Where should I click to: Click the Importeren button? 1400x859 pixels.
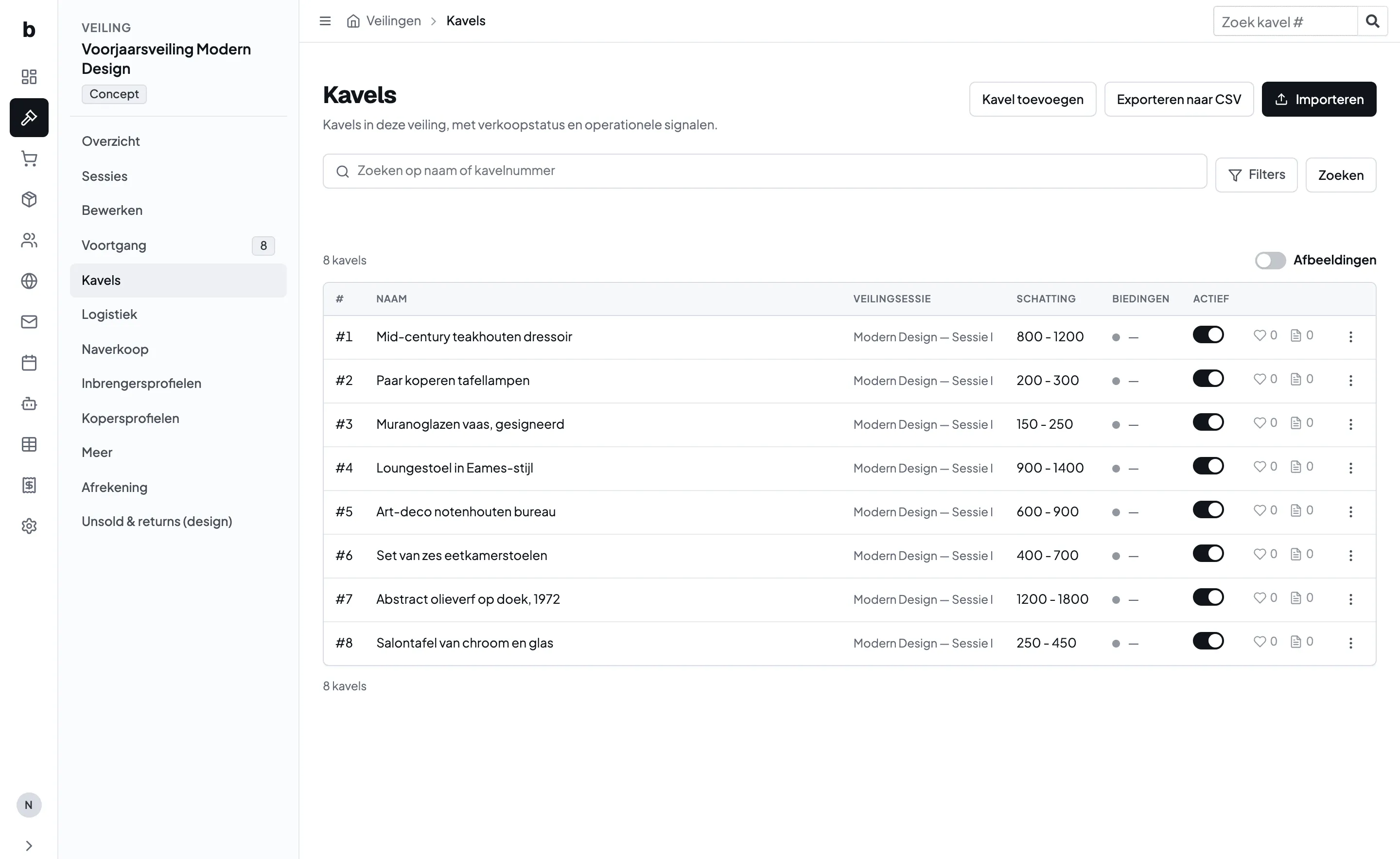pos(1319,100)
